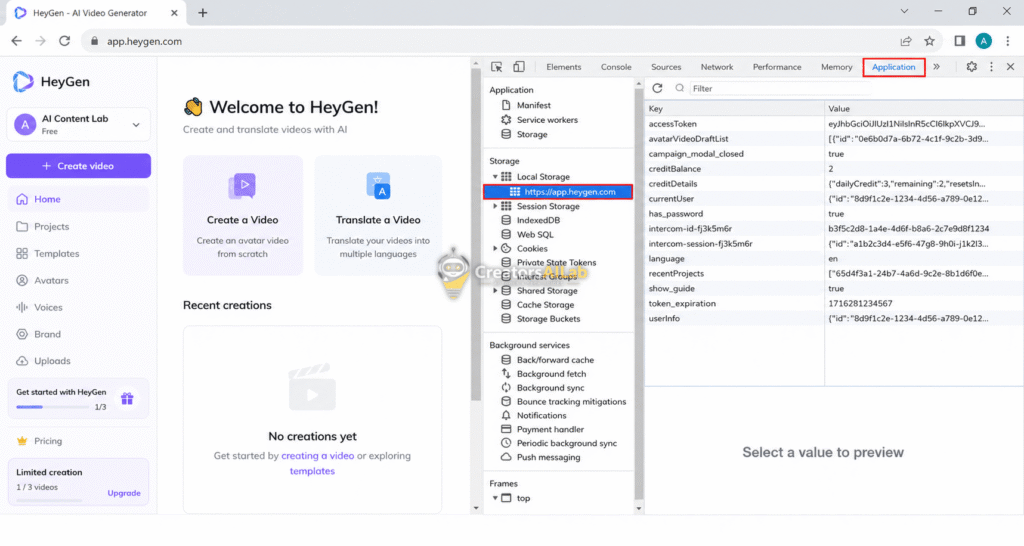Go to Templates in sidebar
1024x546 pixels.
[48, 253]
